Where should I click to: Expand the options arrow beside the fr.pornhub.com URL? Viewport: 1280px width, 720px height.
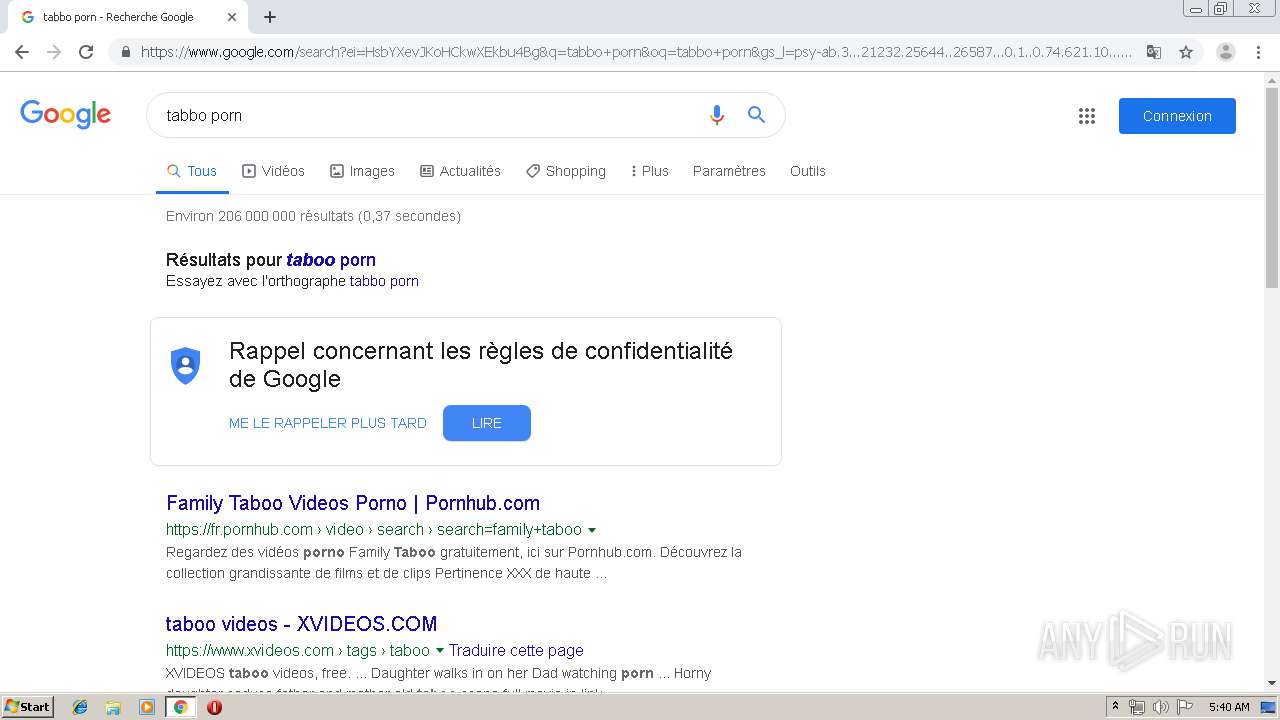pyautogui.click(x=592, y=530)
